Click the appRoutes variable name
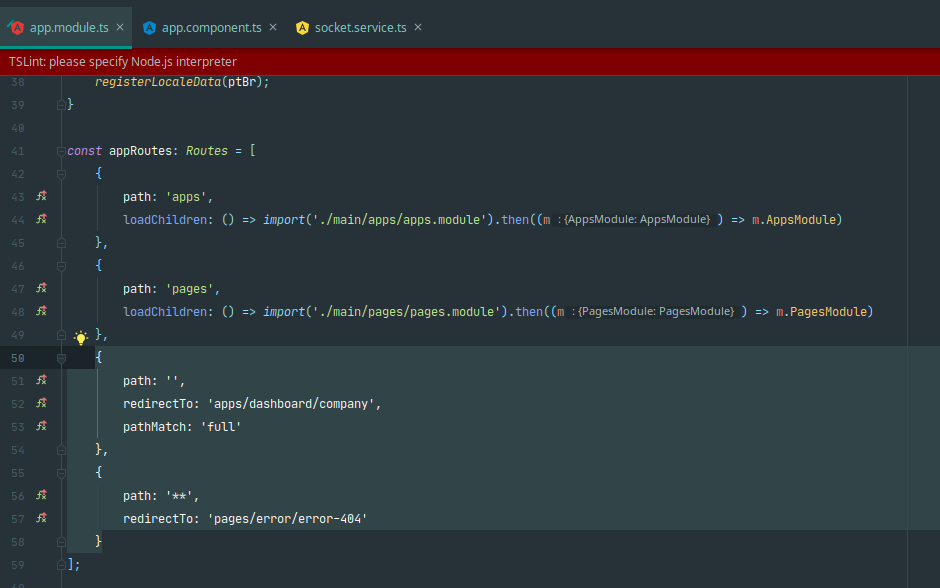Image resolution: width=940 pixels, height=588 pixels. [140, 151]
